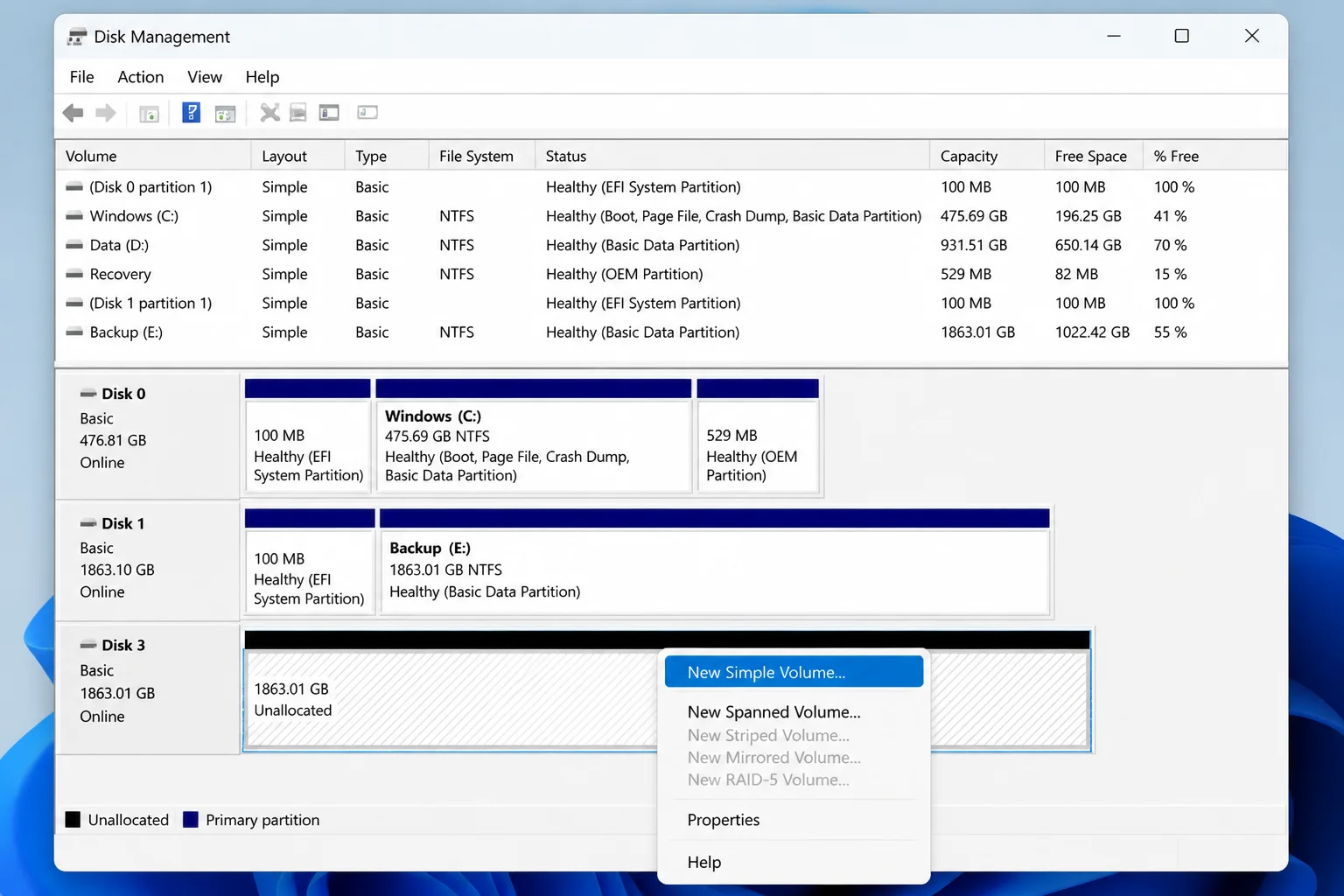The width and height of the screenshot is (1344, 896).
Task: Sort by the Volume column header
Action: click(x=153, y=156)
